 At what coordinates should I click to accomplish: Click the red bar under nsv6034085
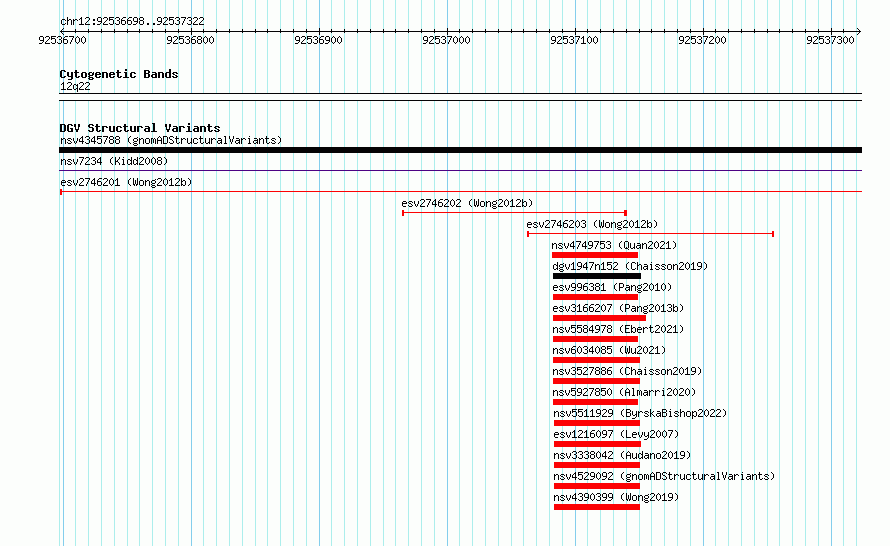(597, 360)
